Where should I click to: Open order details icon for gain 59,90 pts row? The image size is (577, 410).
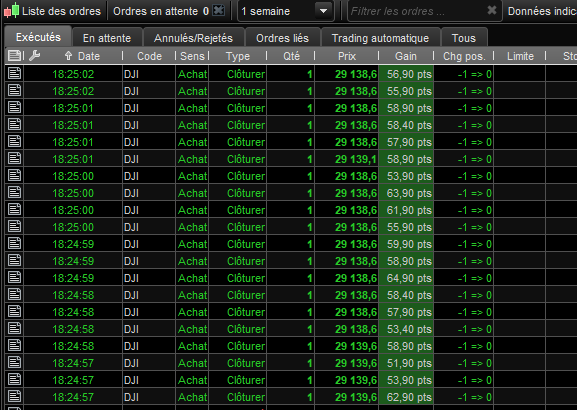(x=14, y=244)
